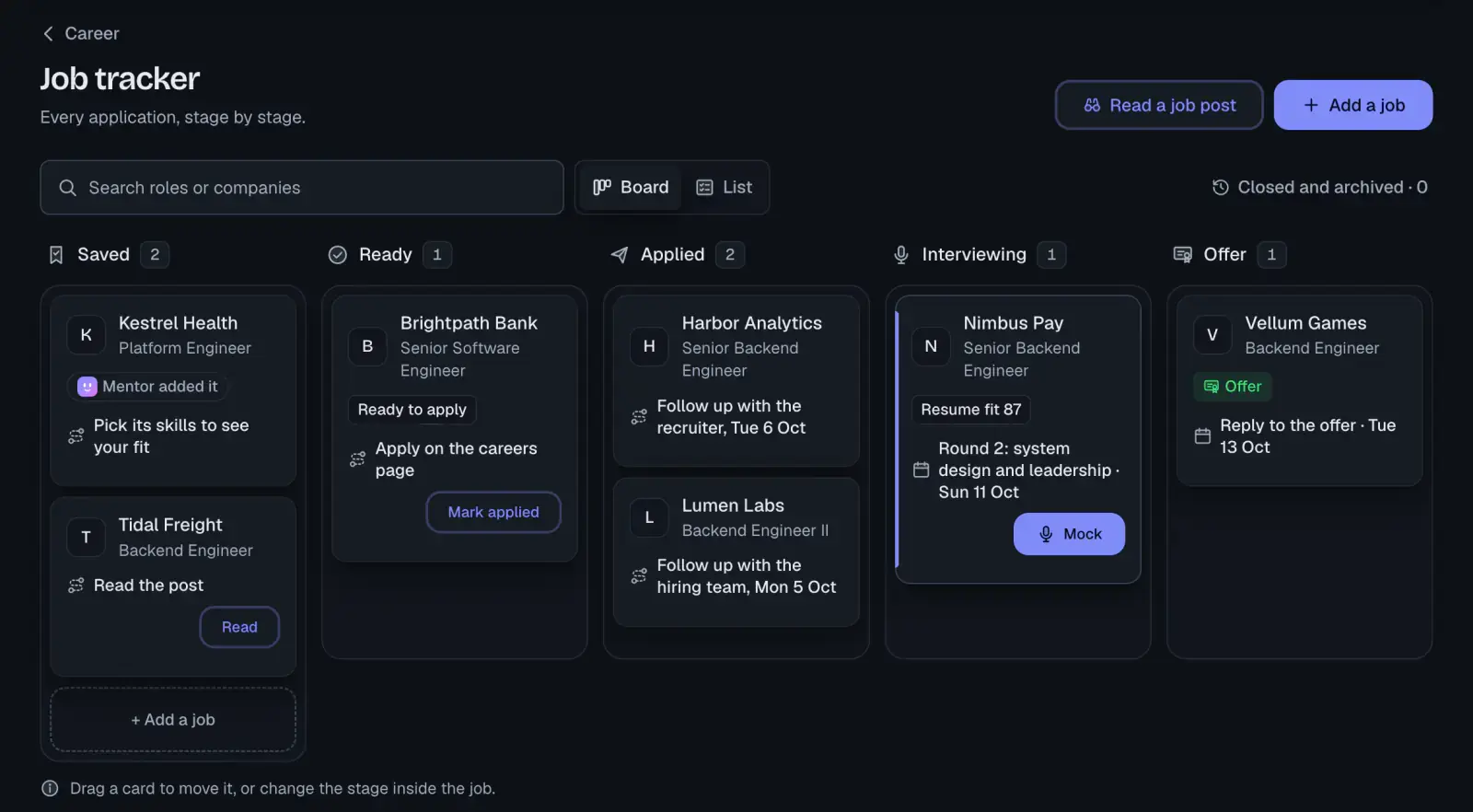Click the Offer column certificate icon
This screenshot has height=812, width=1473.
coord(1183,255)
